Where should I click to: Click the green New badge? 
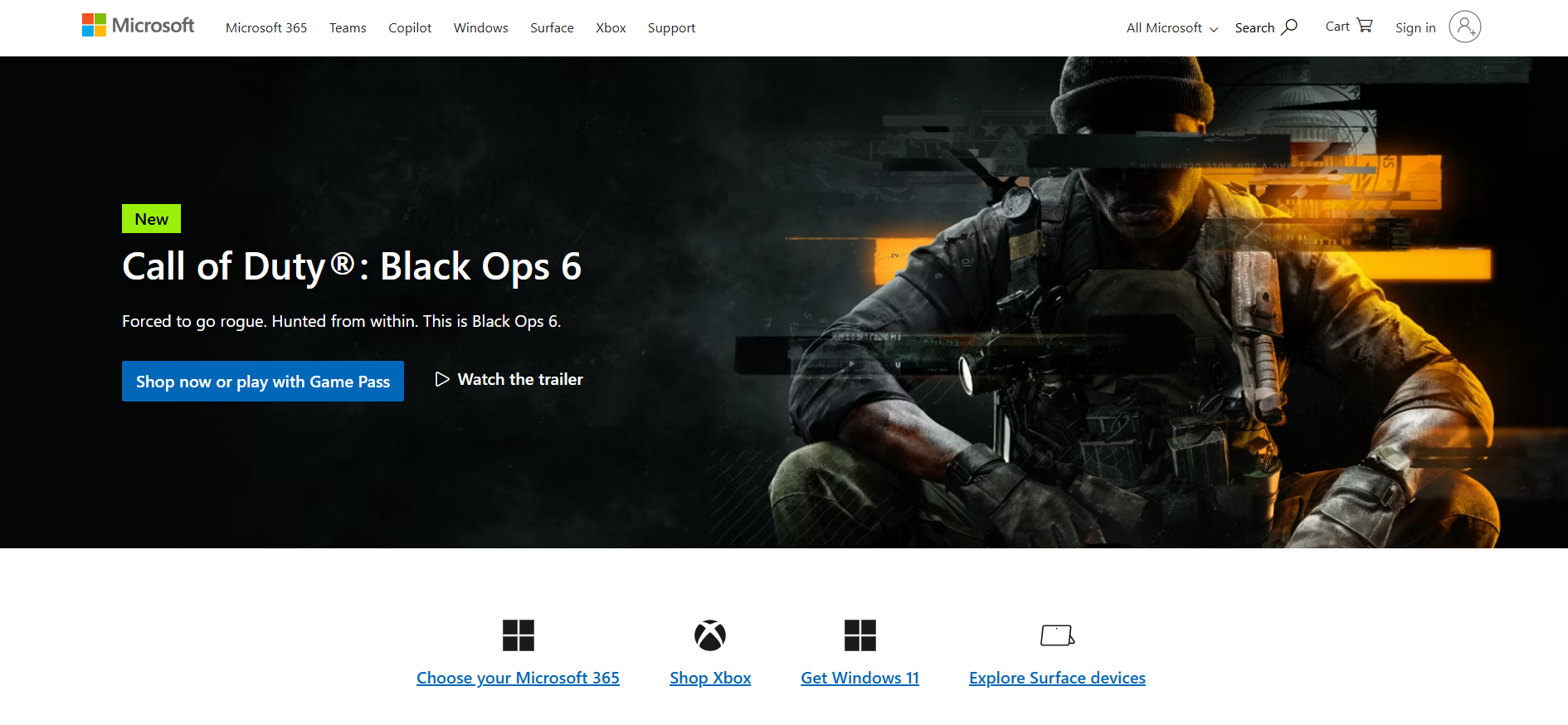[151, 219]
